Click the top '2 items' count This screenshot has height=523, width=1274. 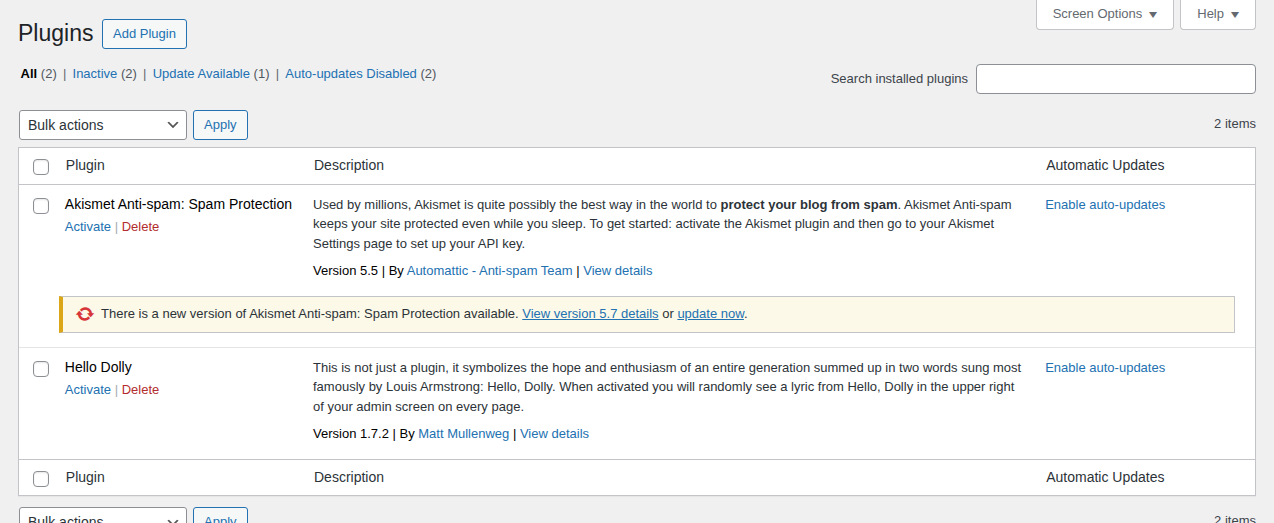point(1235,124)
